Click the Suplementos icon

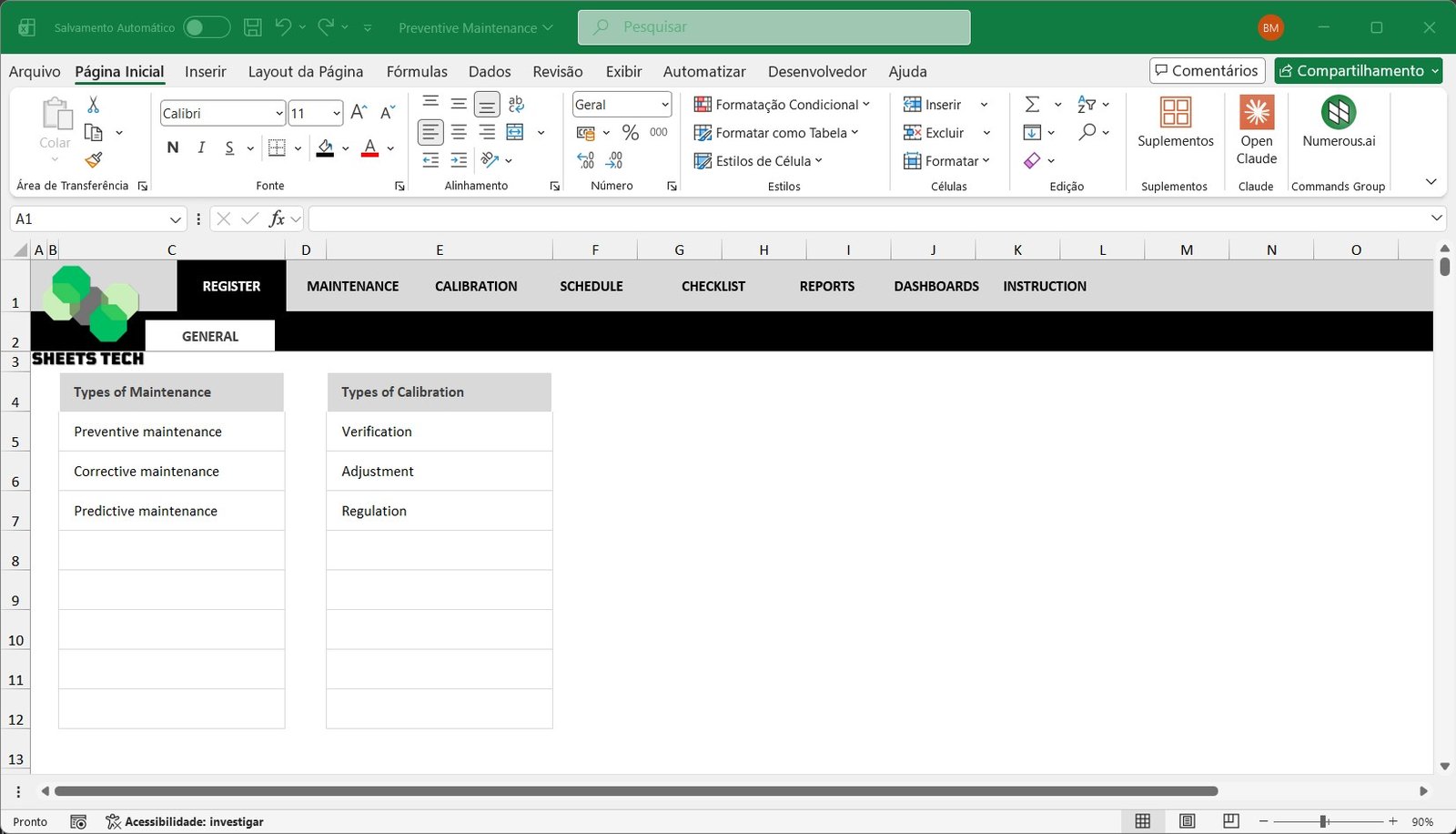1175,116
